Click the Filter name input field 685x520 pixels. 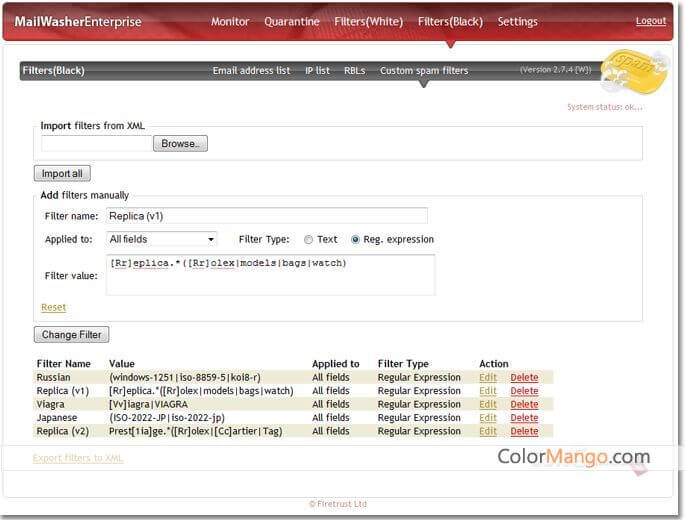coord(266,216)
